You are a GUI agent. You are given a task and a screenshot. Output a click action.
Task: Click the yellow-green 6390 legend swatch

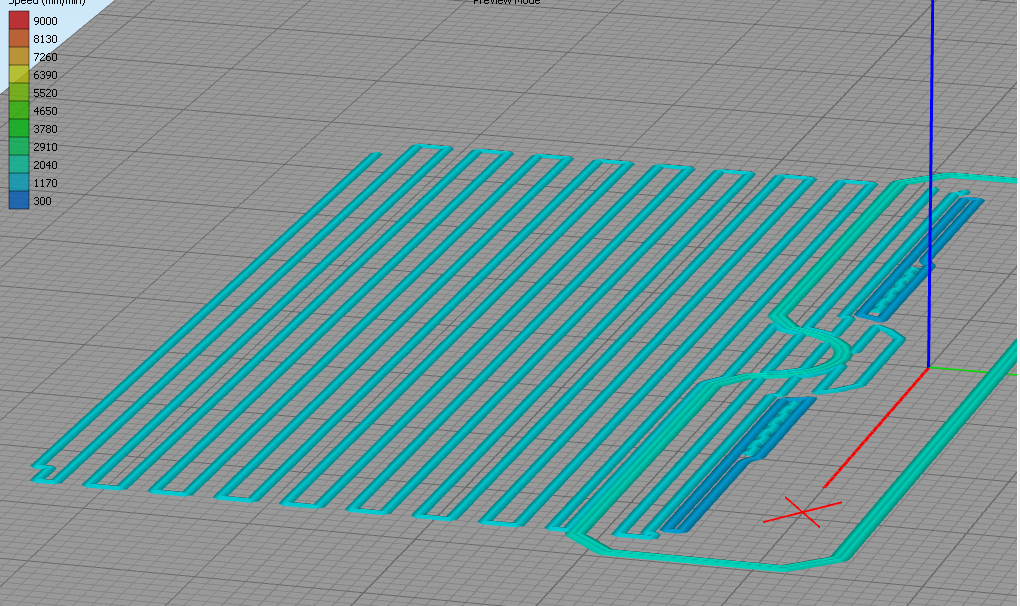pos(19,75)
